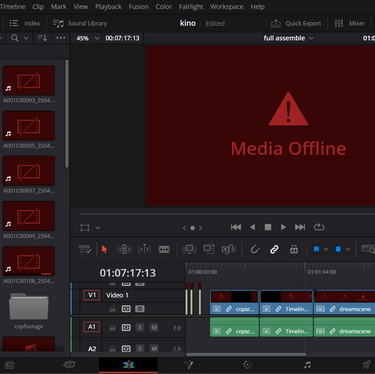Open the Workspace menu

coord(226,7)
